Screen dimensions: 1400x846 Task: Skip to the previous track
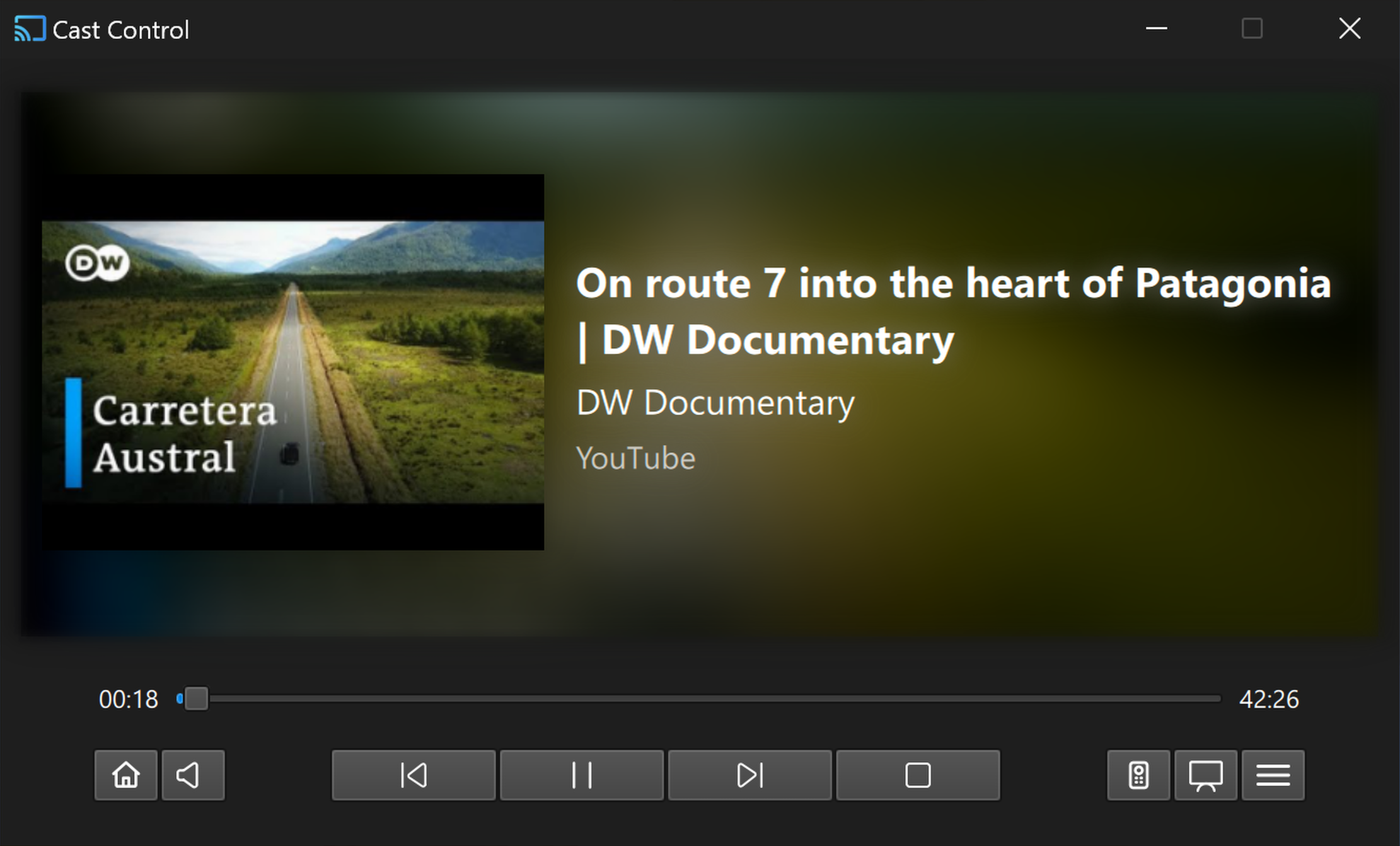(414, 775)
